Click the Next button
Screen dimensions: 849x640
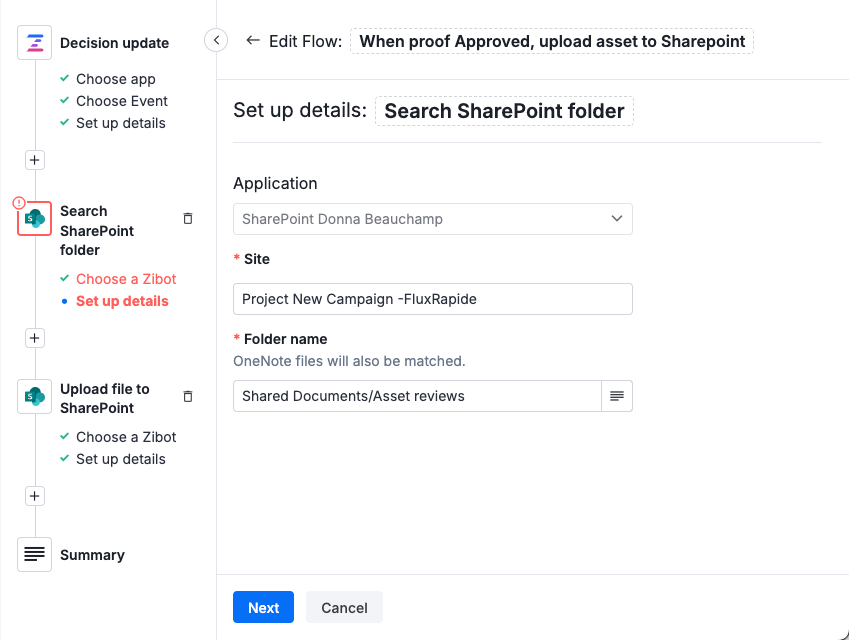pos(263,607)
